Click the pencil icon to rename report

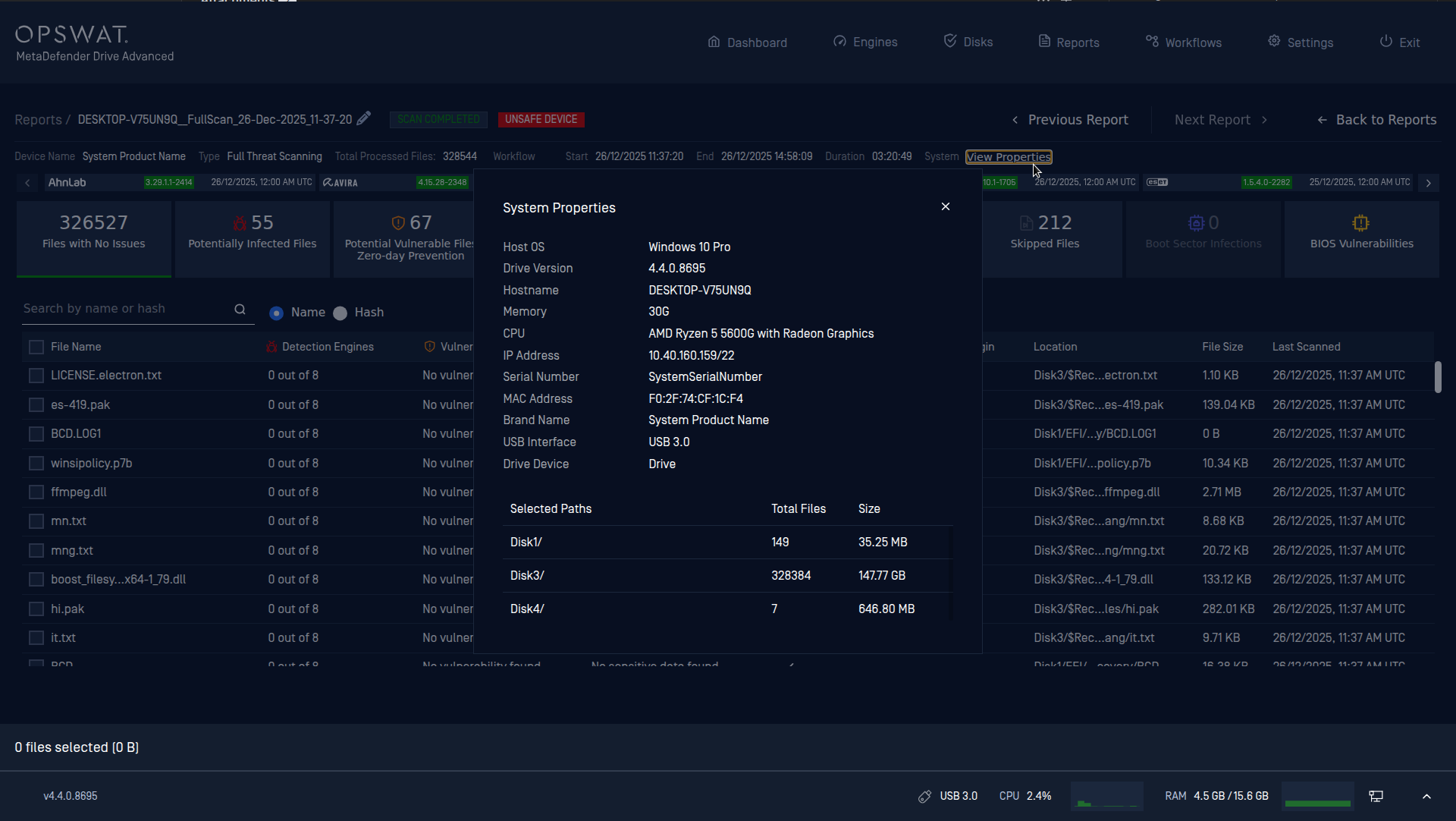coord(364,118)
